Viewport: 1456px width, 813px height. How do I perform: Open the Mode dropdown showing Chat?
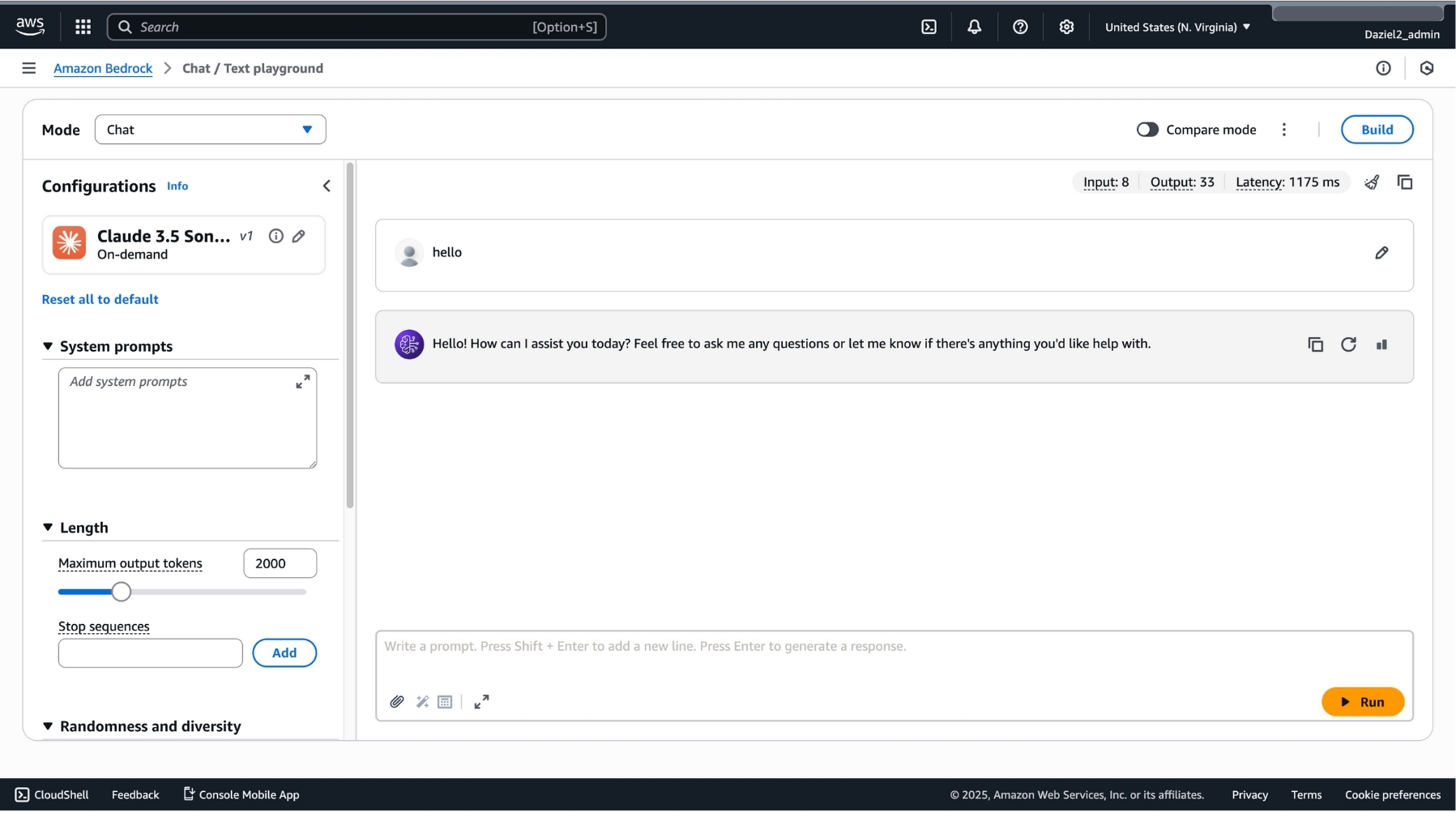pyautogui.click(x=210, y=129)
